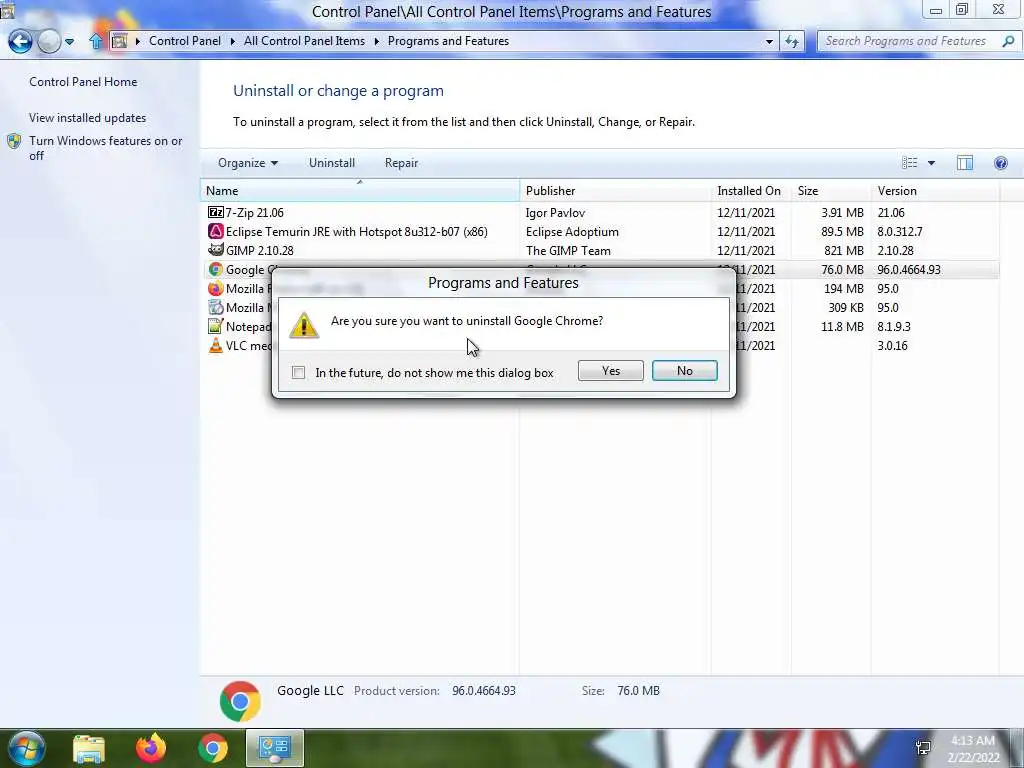This screenshot has height=768, width=1024.
Task: Select the GIMP 2.10.28 row
Action: (601, 250)
